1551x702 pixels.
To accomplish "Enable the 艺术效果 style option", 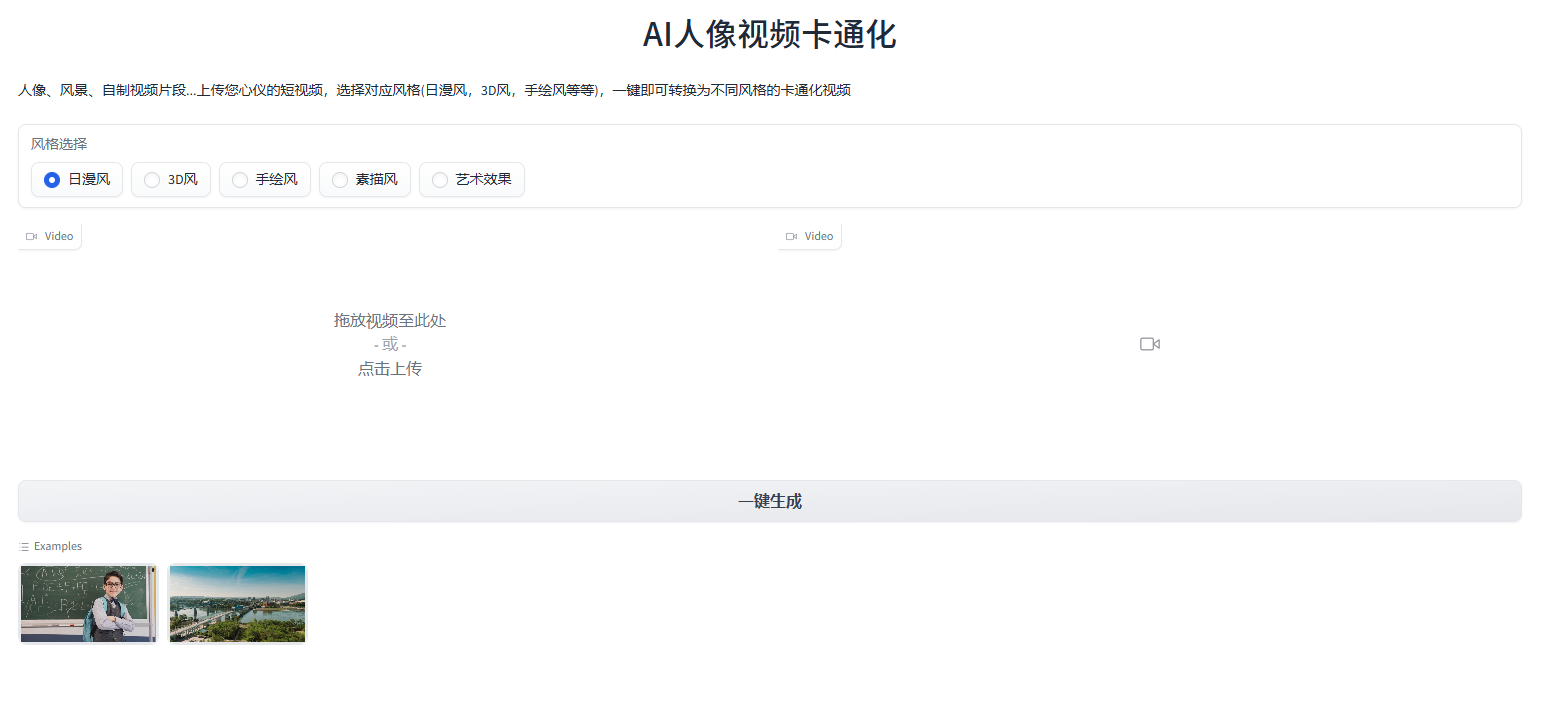I will (x=440, y=180).
